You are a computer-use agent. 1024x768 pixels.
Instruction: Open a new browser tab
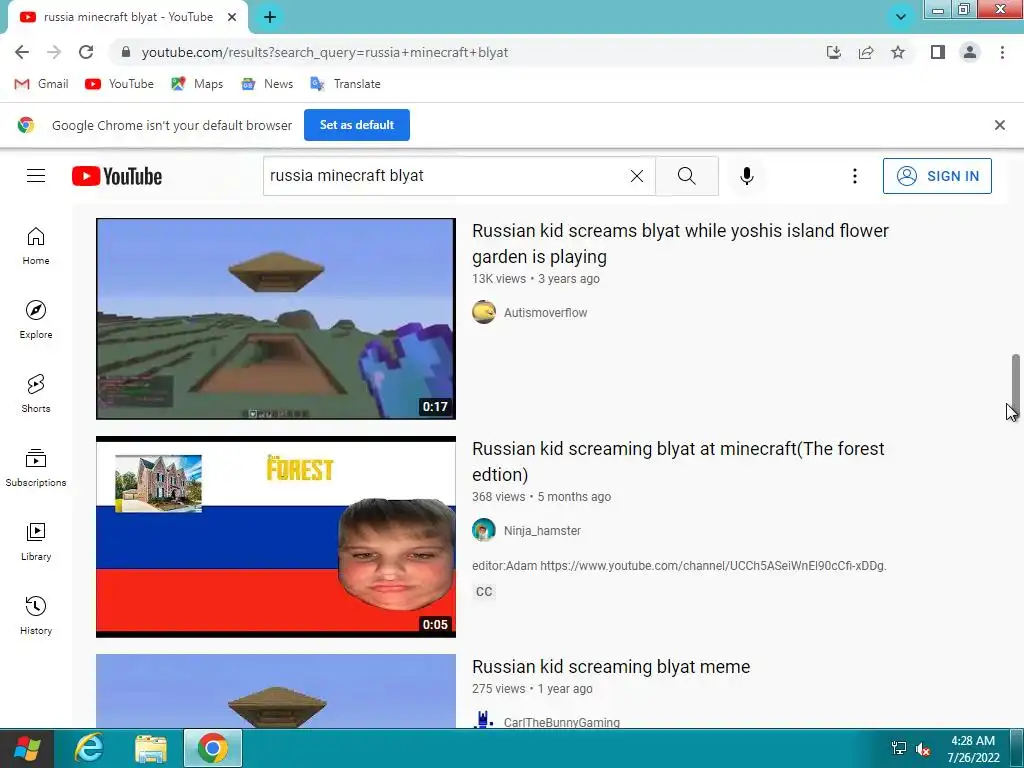tap(270, 17)
